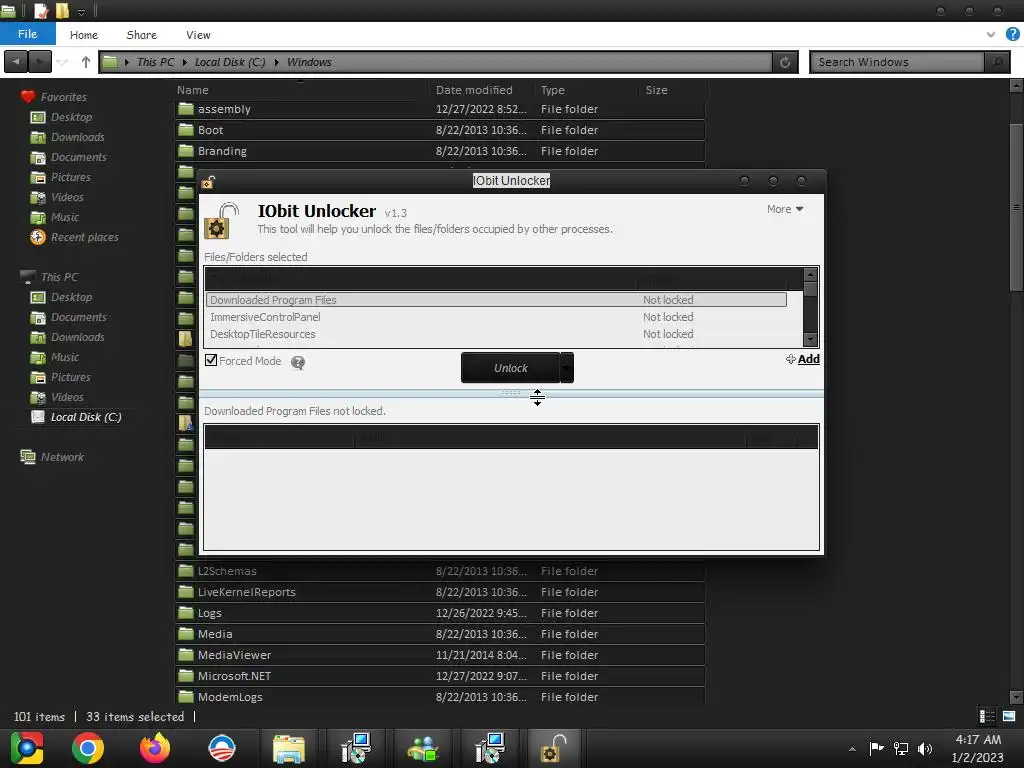Viewport: 1024px width, 768px height.
Task: Open the Share ribbon tab
Action: pyautogui.click(x=142, y=35)
